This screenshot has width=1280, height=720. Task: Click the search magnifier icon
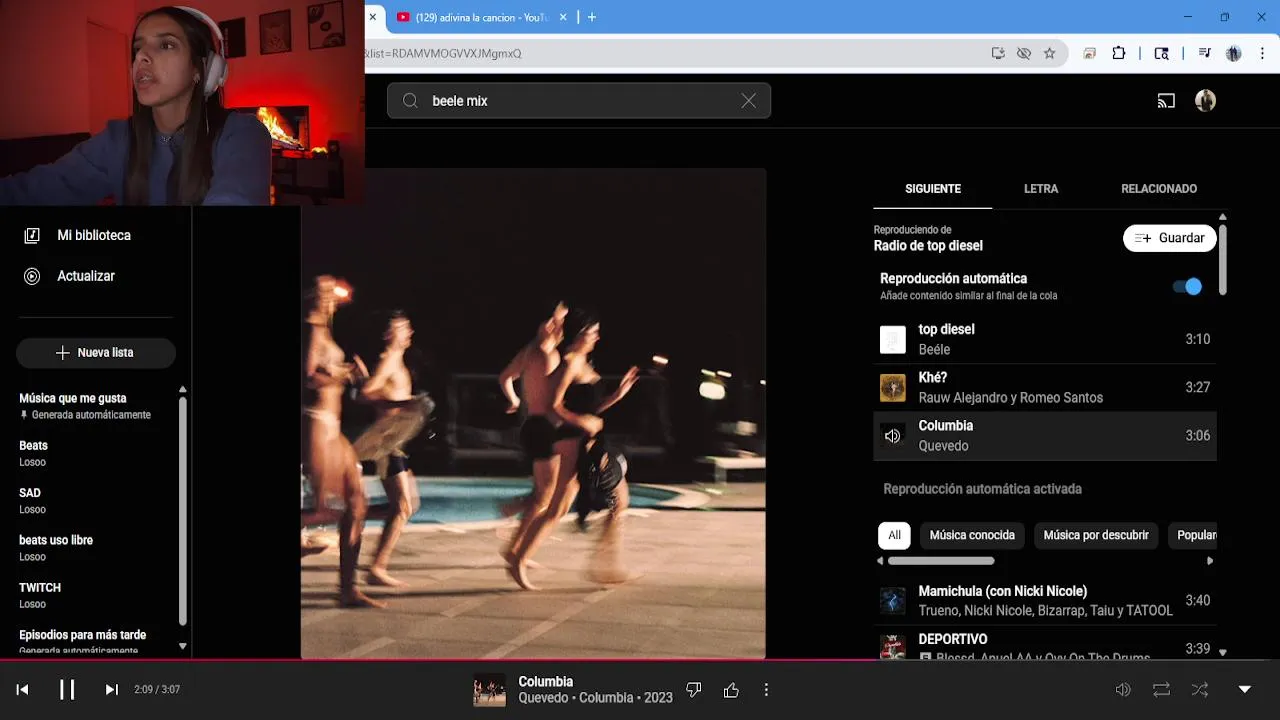tap(410, 100)
